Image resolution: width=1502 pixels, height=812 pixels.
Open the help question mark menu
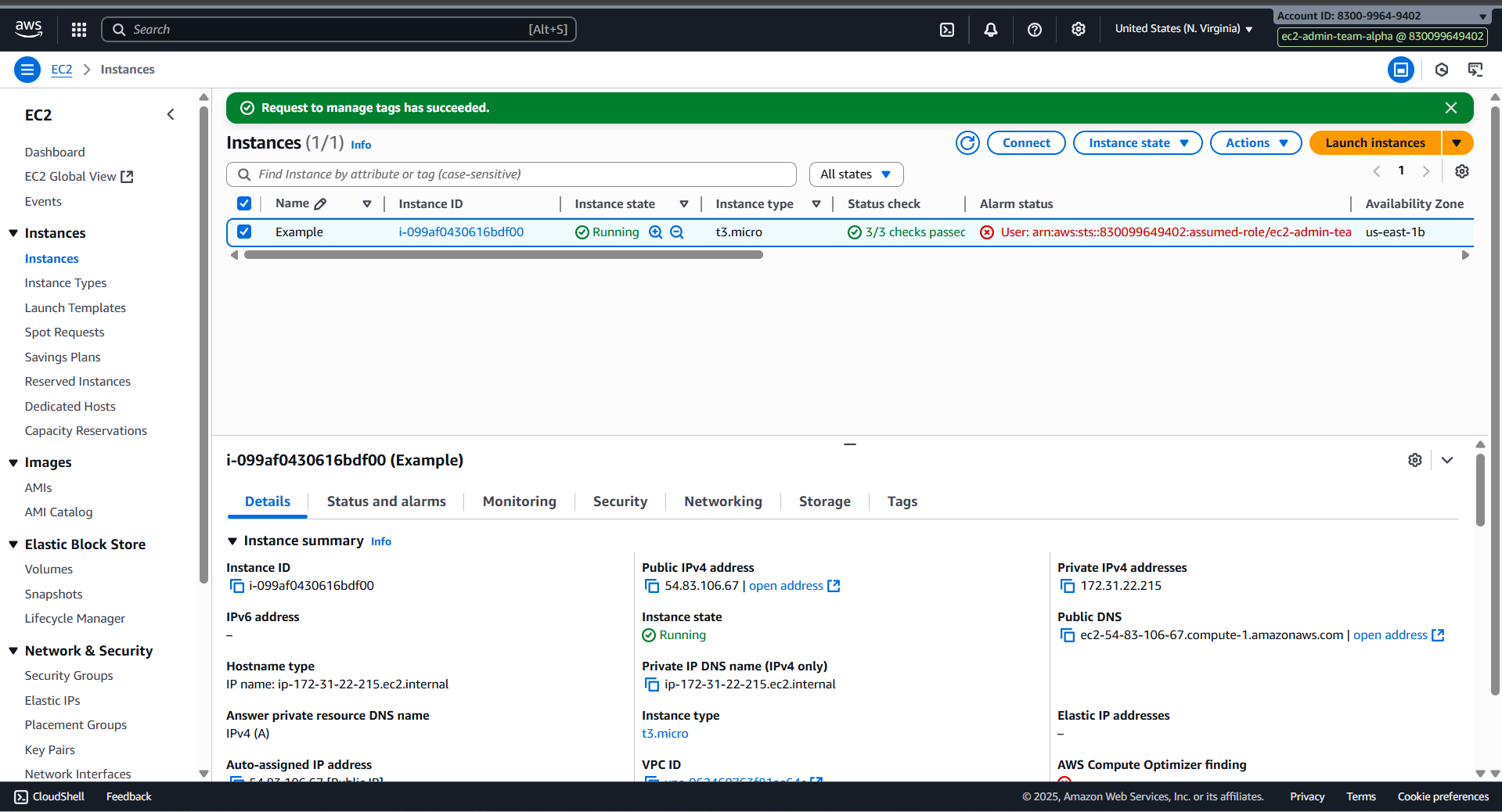1035,30
